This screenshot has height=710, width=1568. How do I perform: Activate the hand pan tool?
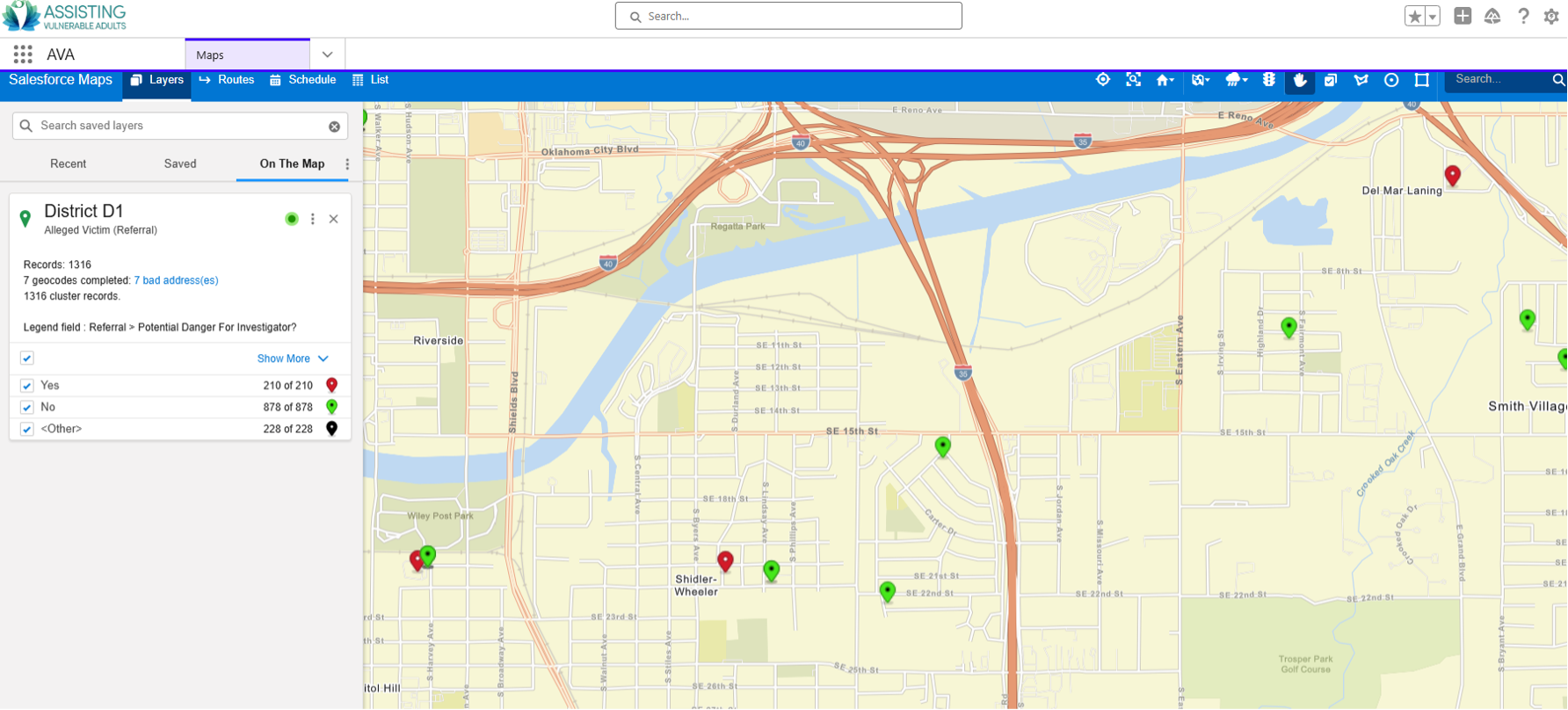point(1300,80)
